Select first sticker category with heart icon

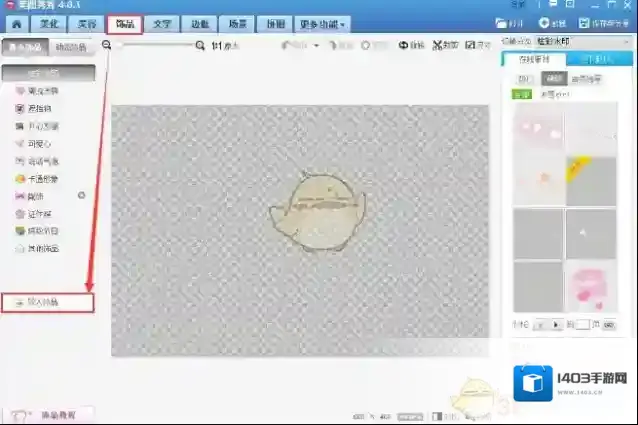point(37,91)
